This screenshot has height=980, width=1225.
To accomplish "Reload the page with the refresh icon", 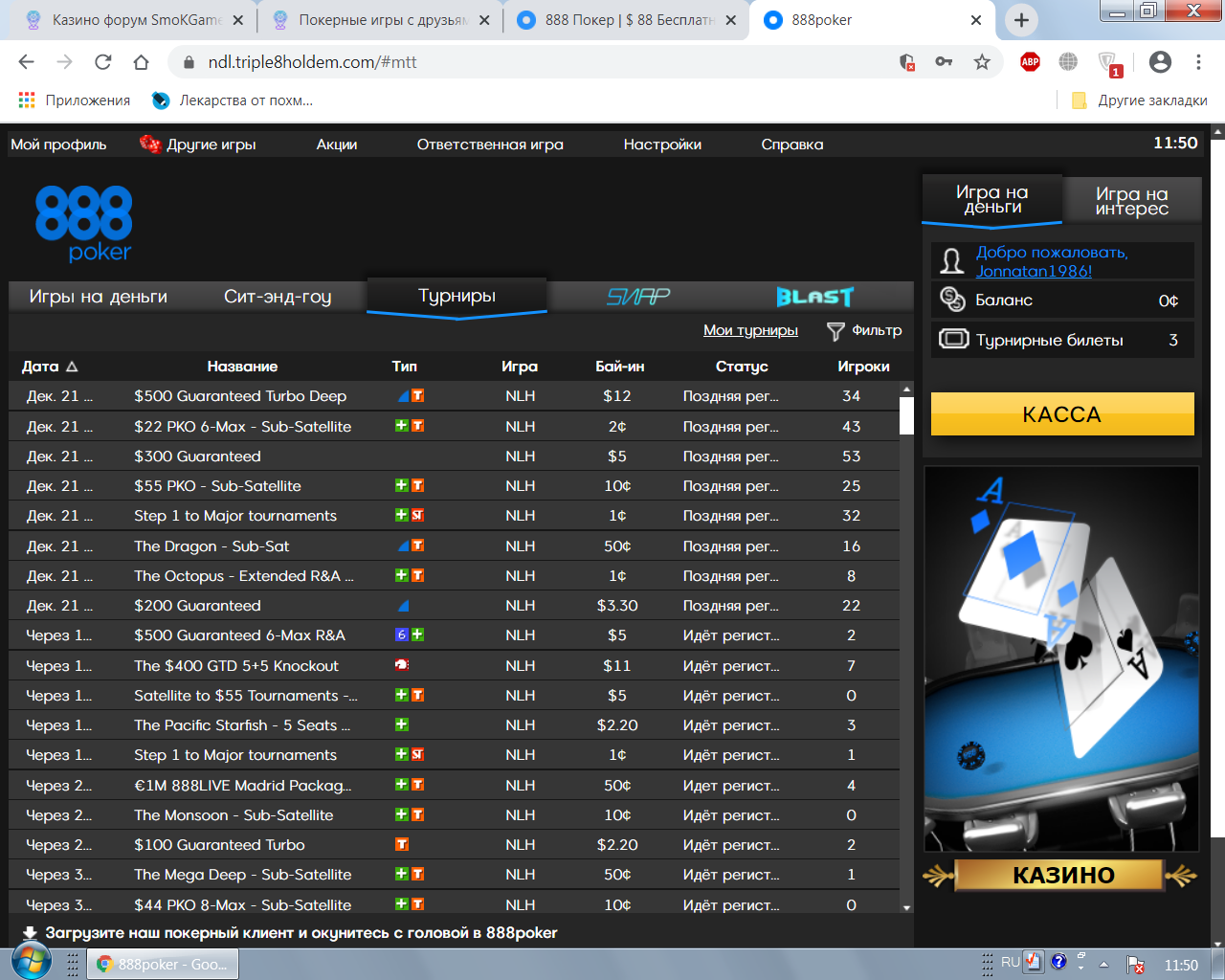I will tap(103, 62).
